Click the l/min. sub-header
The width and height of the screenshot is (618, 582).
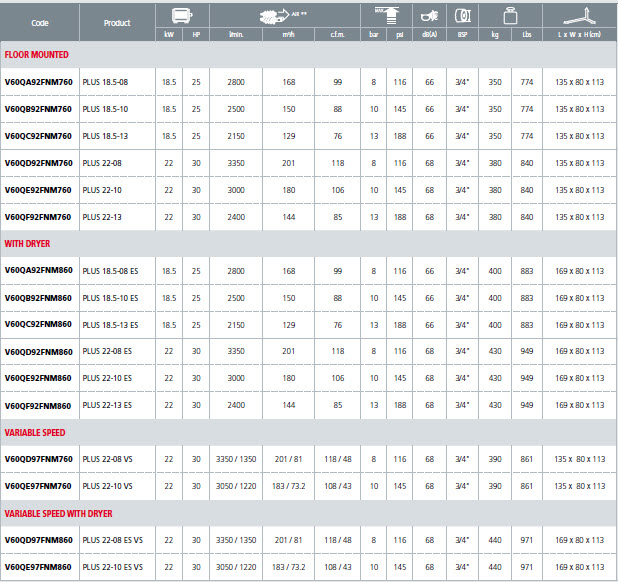(x=236, y=35)
